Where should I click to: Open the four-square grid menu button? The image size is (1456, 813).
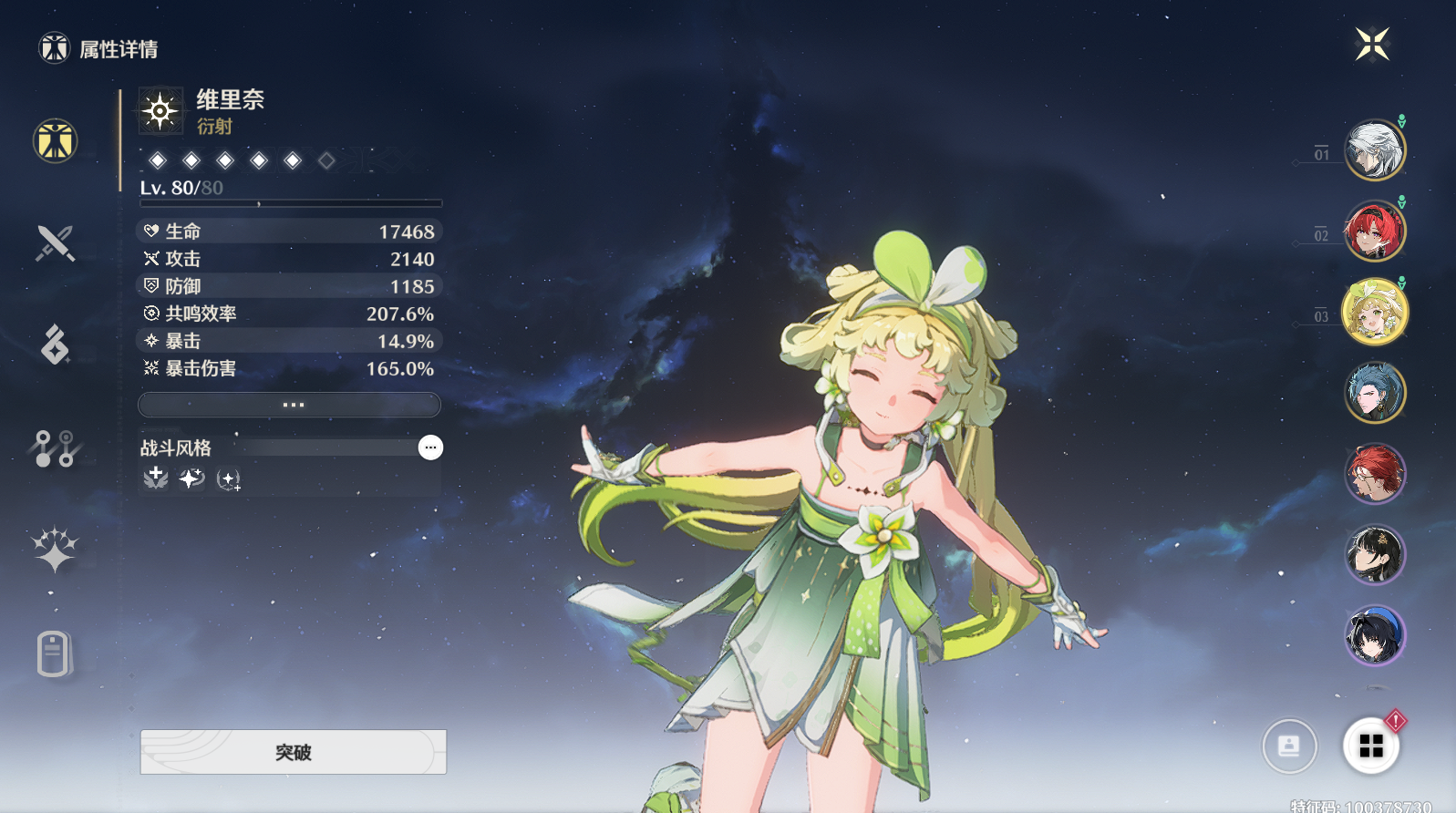pos(1371,746)
